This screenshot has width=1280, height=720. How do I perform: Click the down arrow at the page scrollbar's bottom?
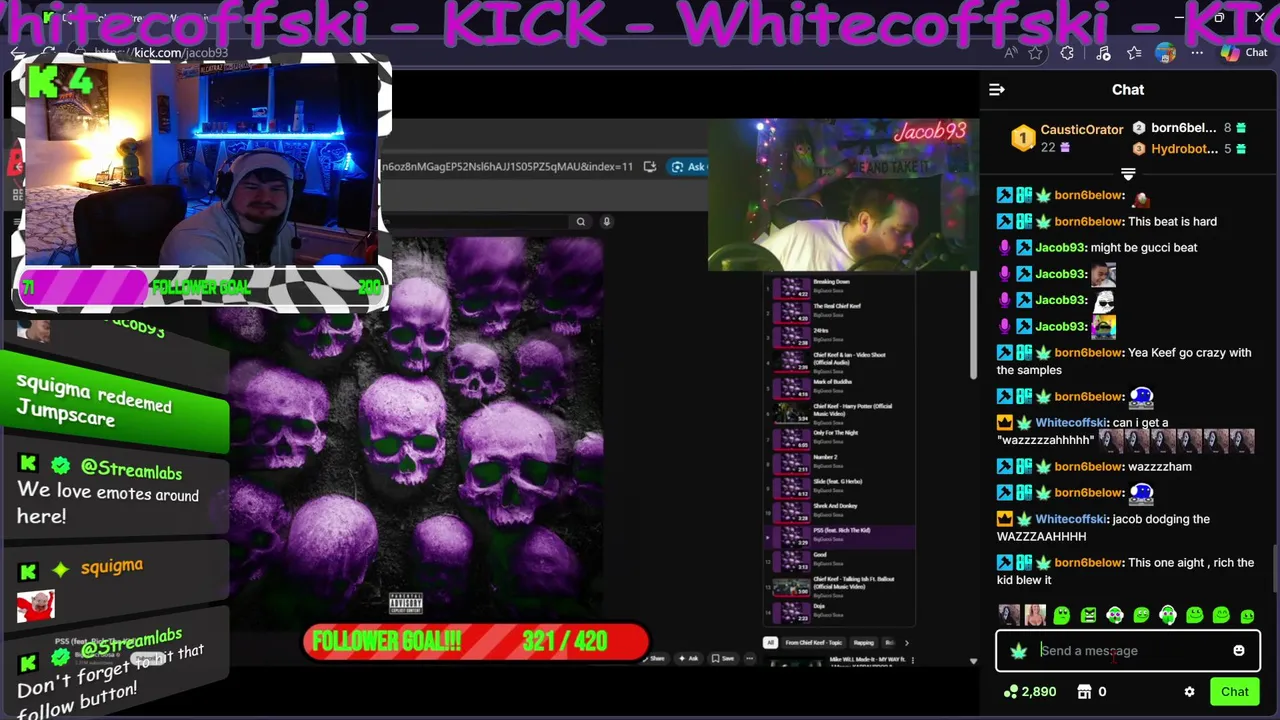click(973, 661)
